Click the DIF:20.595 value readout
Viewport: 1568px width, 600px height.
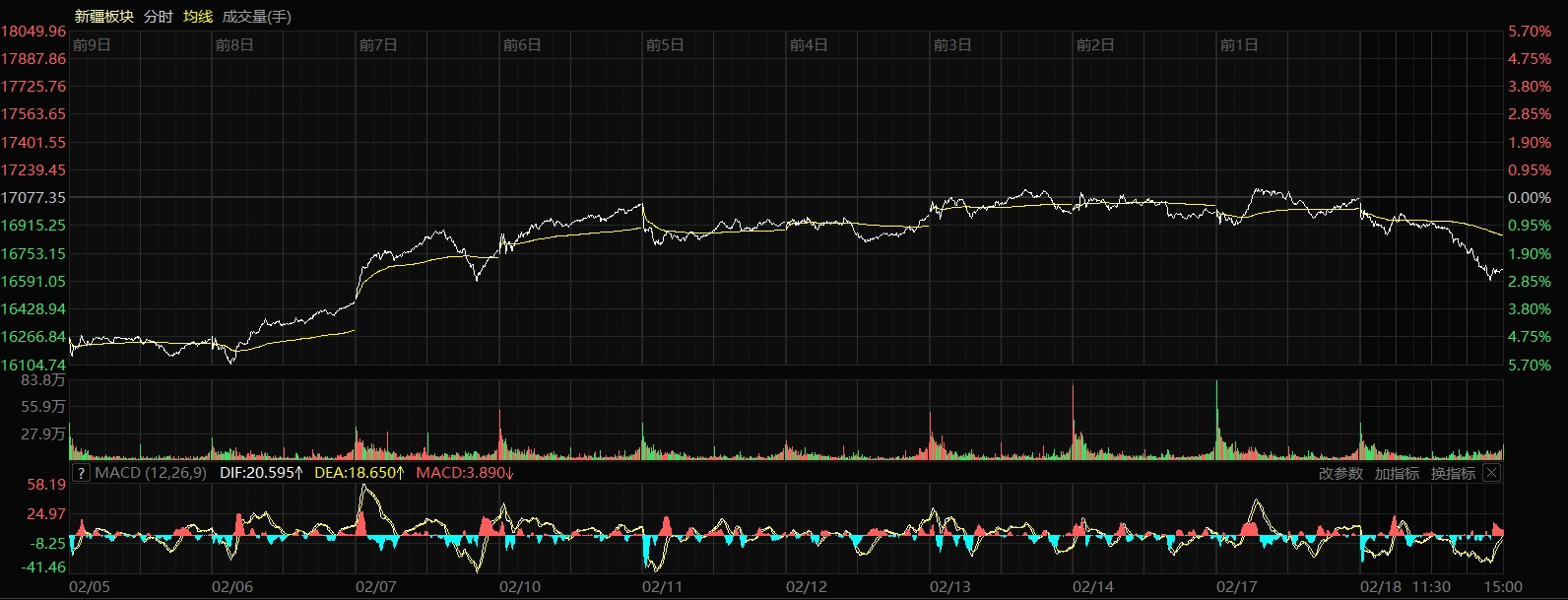click(261, 473)
